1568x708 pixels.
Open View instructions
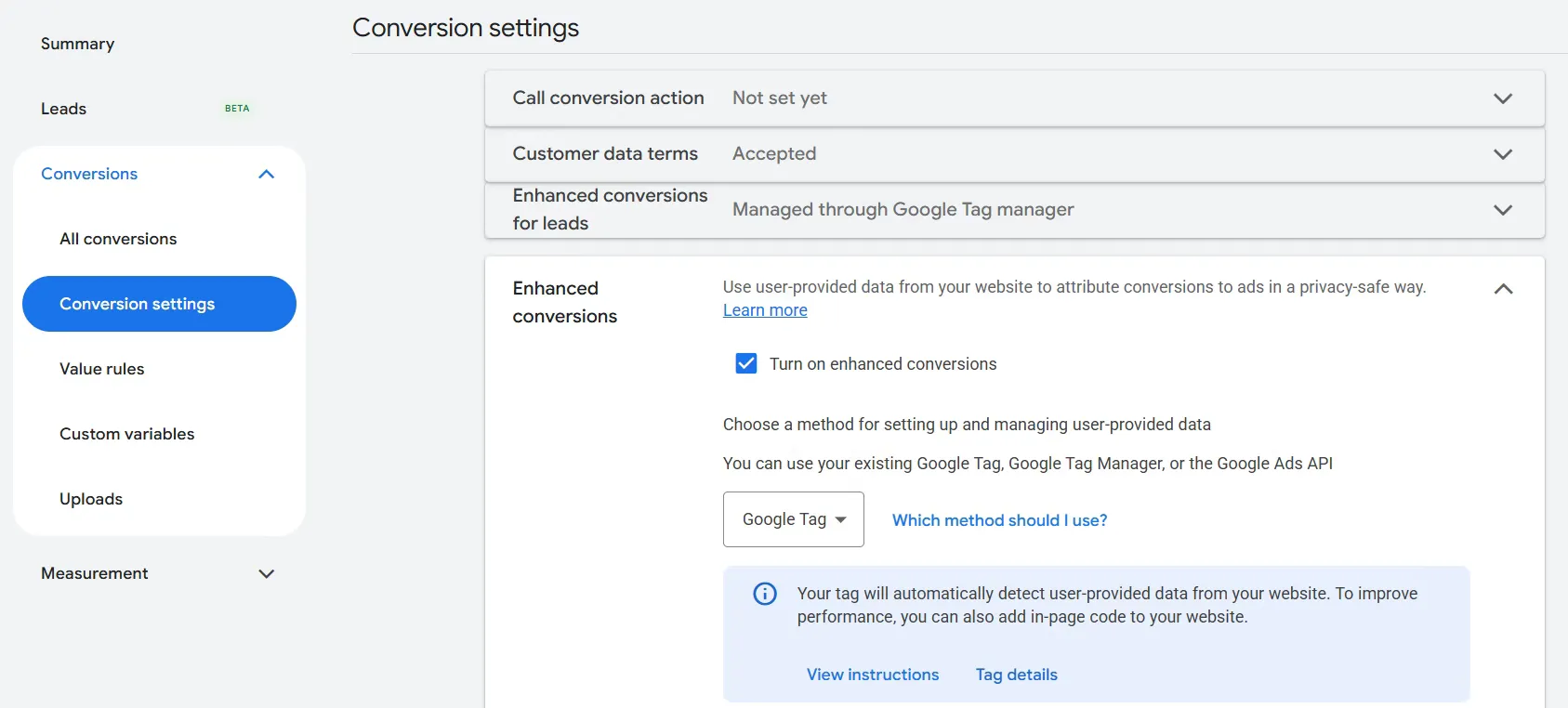coord(873,675)
